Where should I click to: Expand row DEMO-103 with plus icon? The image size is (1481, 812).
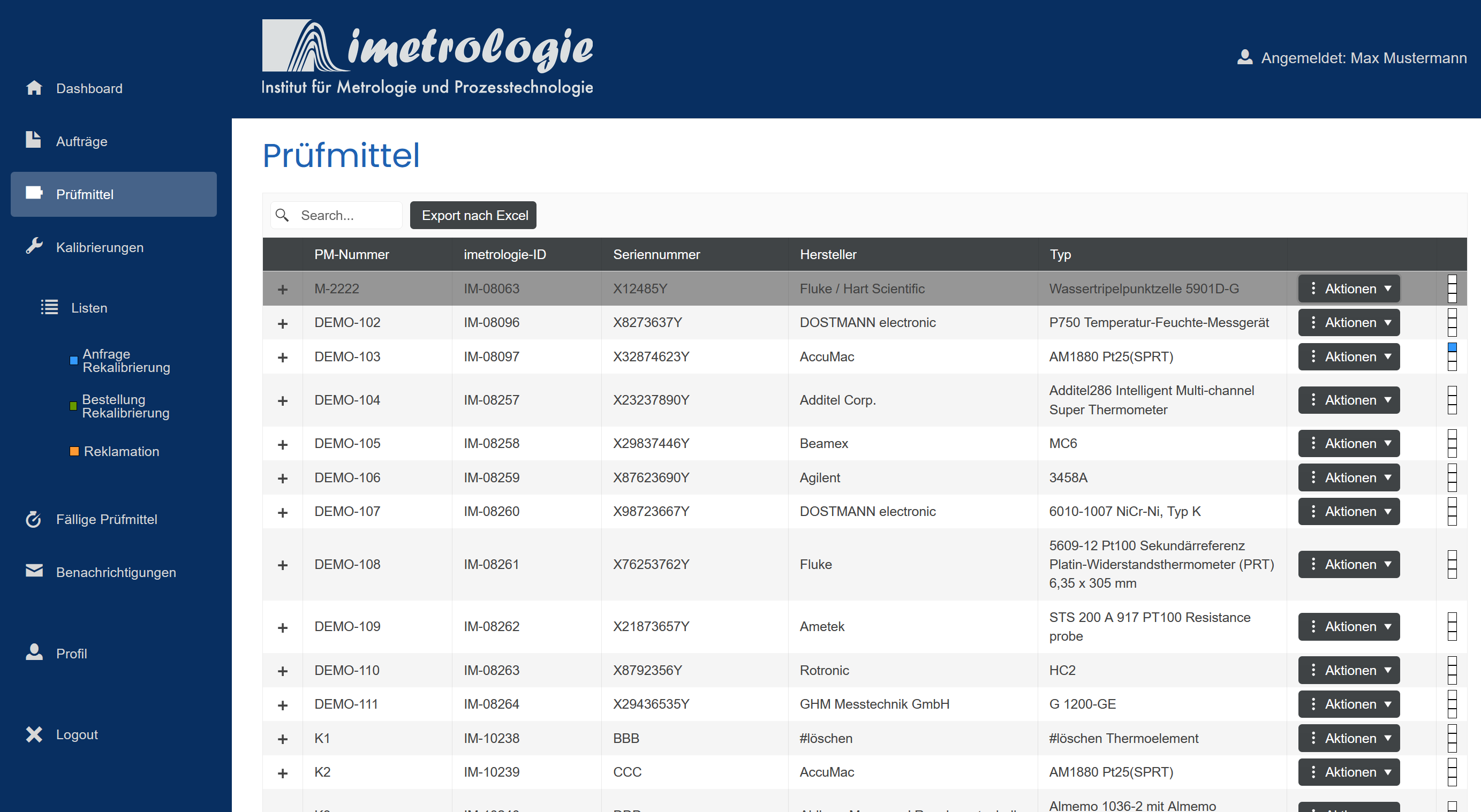pos(282,358)
